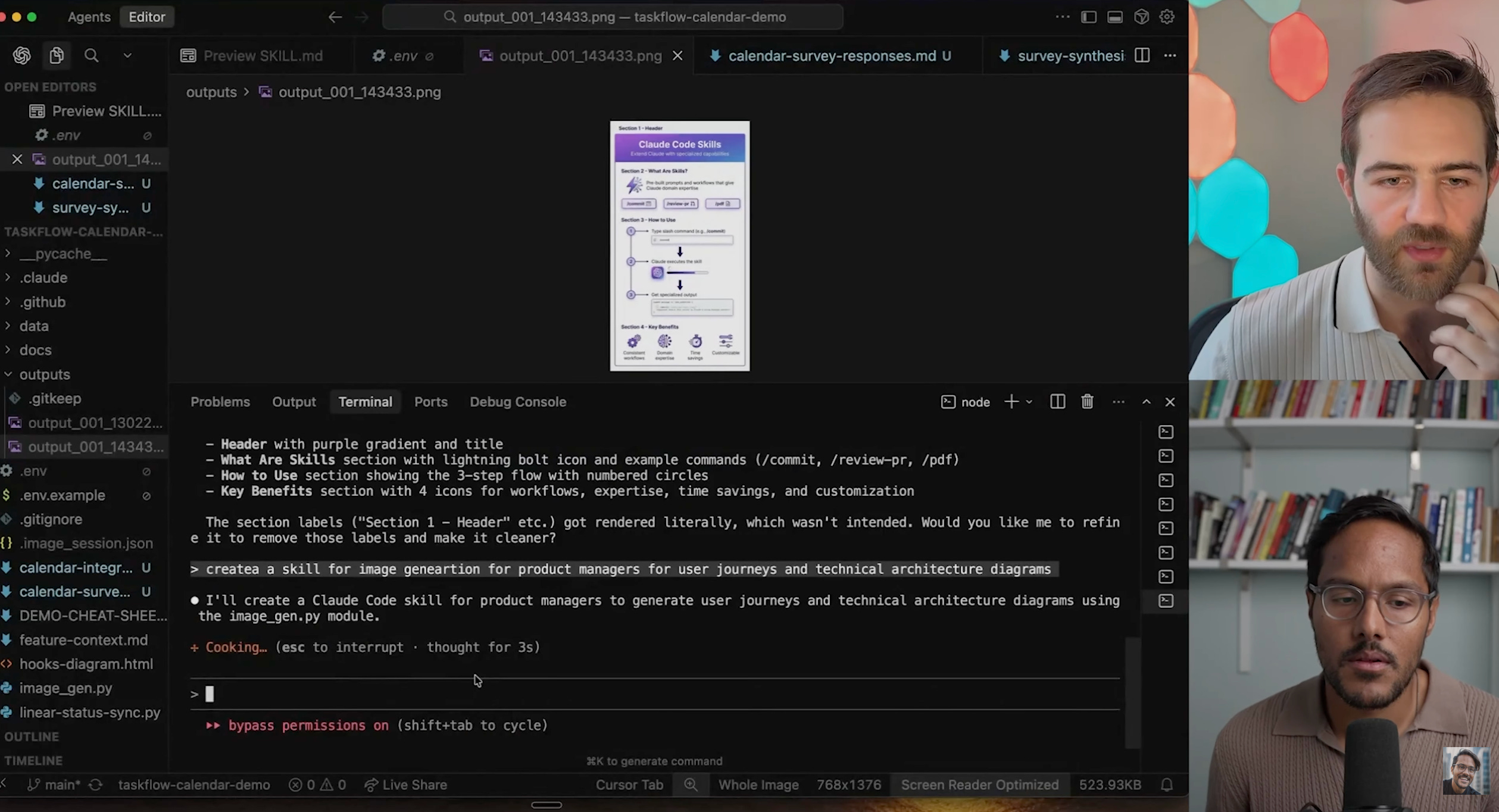The width and height of the screenshot is (1499, 812).
Task: Click the search magnifier in sidebar
Action: click(x=91, y=55)
